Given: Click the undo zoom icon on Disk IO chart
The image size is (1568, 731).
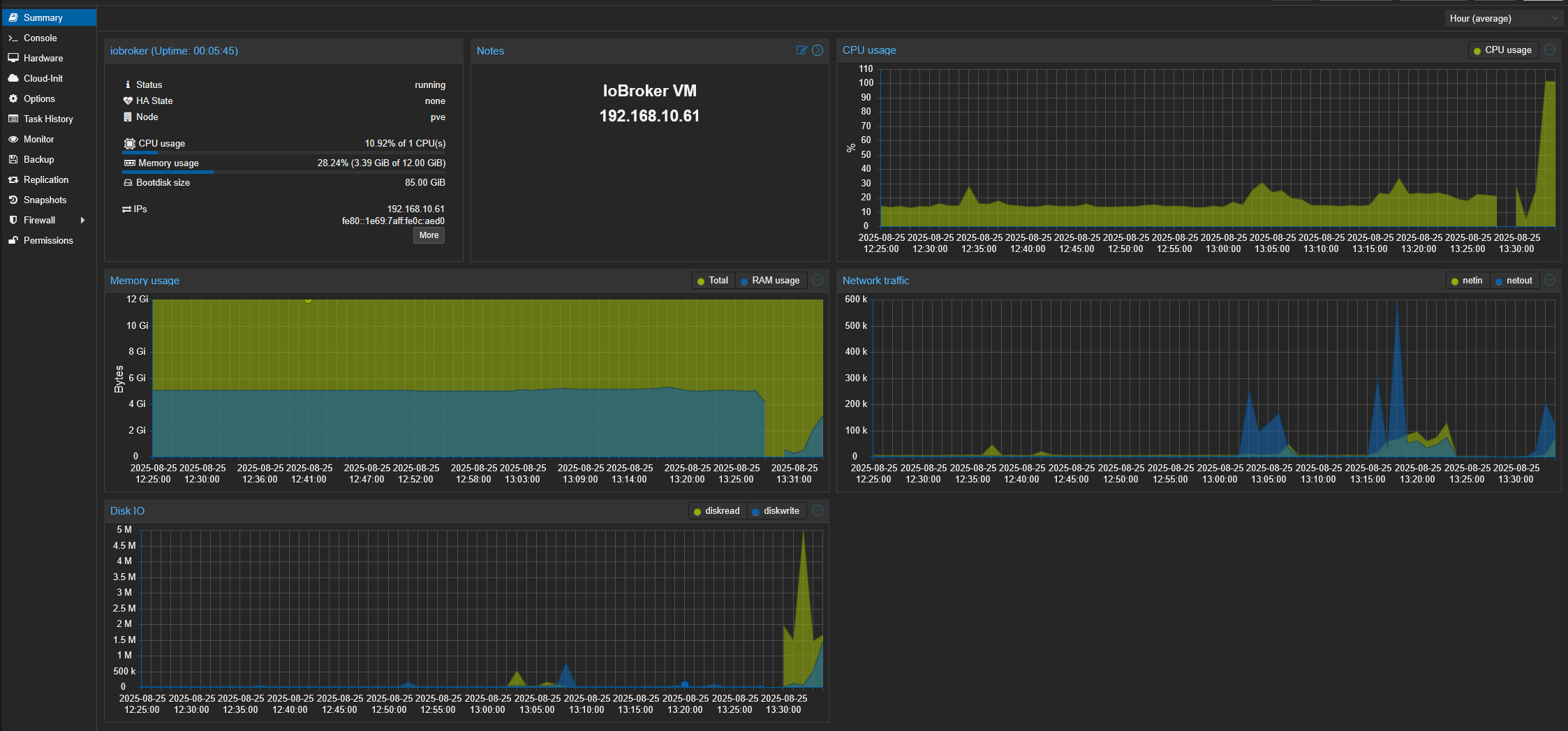Looking at the screenshot, I should [x=818, y=510].
